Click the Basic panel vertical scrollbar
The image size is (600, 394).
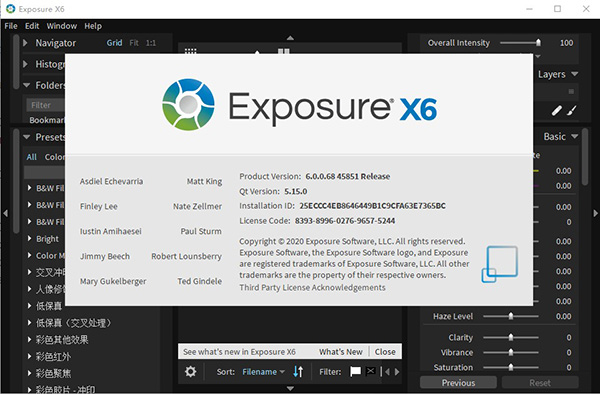click(585, 158)
